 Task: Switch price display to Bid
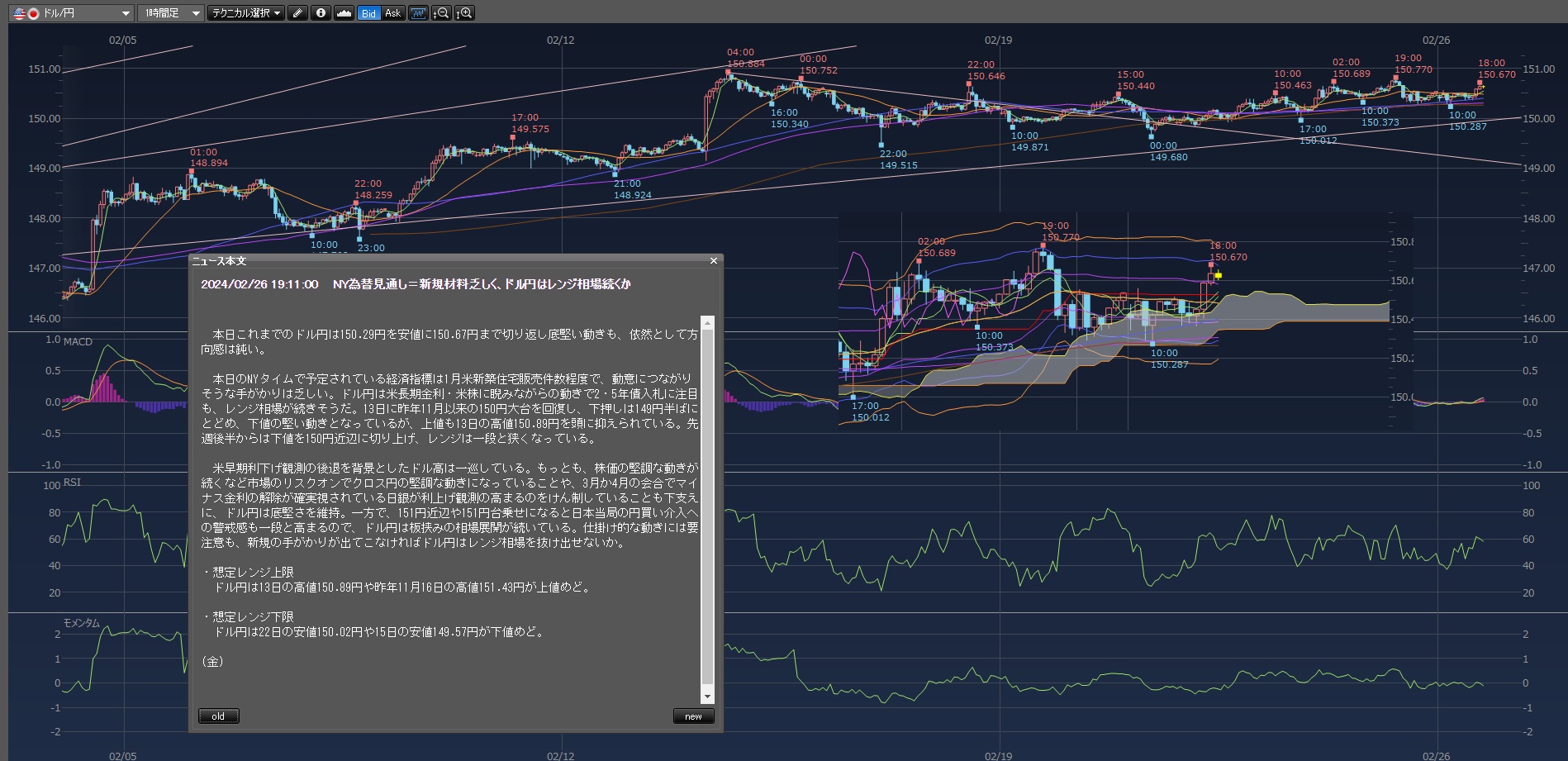point(368,13)
